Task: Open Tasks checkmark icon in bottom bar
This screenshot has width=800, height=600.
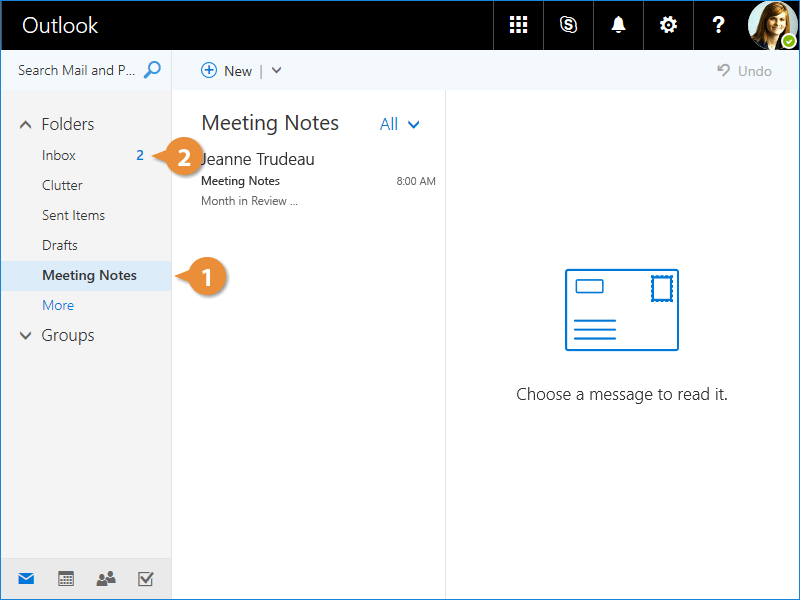Action: tap(145, 578)
